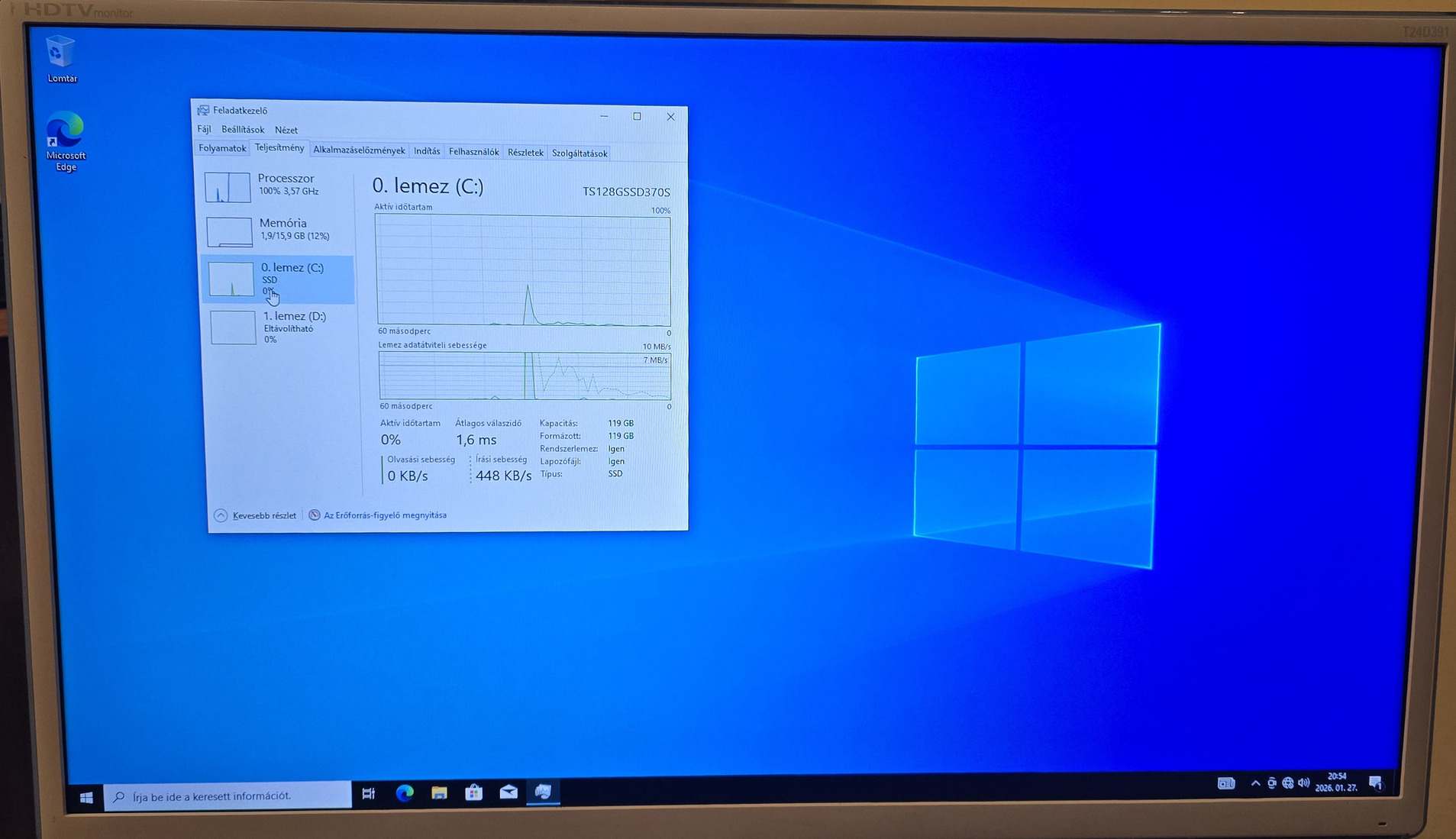Viewport: 1456px width, 839px height.
Task: Open File Explorer from the taskbar
Action: pos(439,793)
